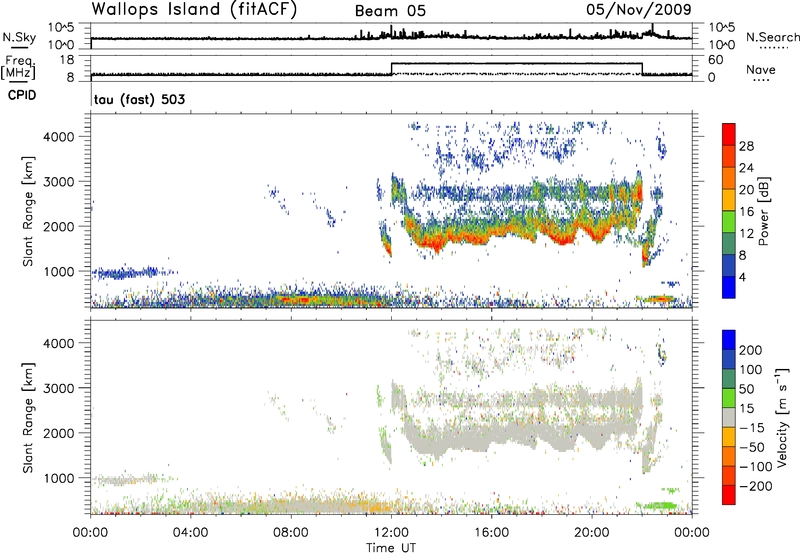Click the red swatch atop the power colorbar
800x554 pixels.
pos(729,134)
